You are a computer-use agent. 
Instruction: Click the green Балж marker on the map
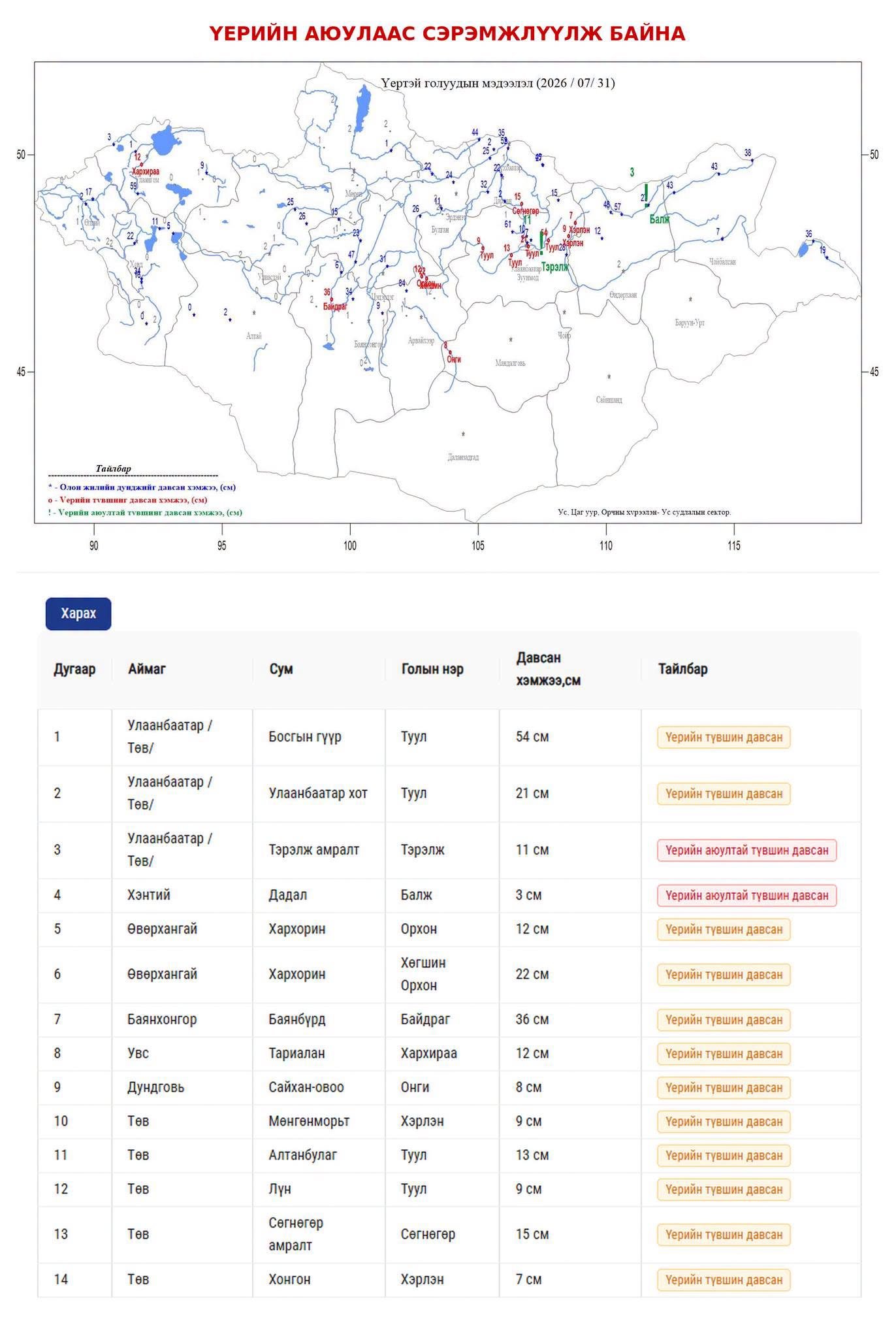[646, 196]
